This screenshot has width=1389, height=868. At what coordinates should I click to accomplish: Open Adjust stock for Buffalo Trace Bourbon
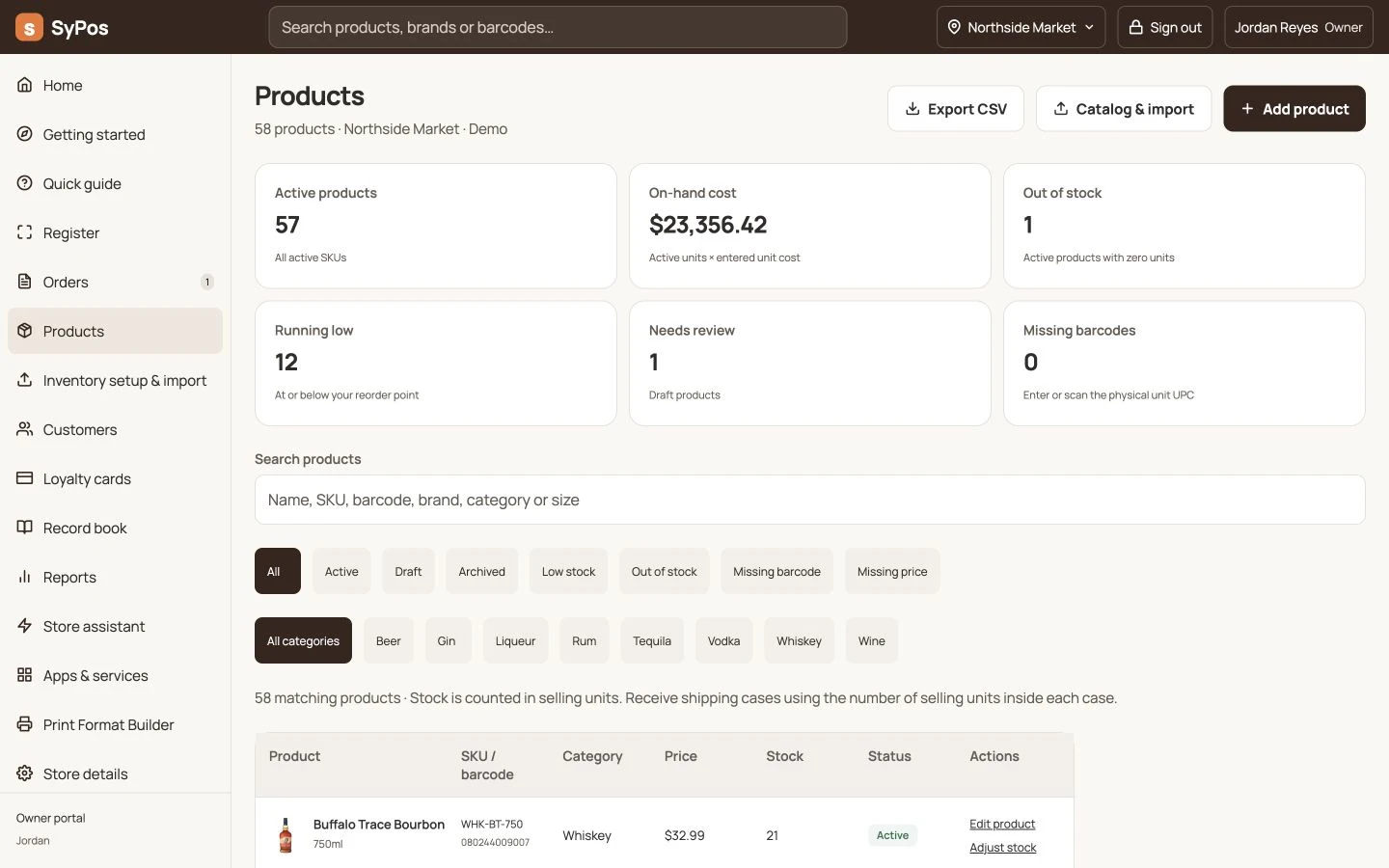click(1003, 848)
